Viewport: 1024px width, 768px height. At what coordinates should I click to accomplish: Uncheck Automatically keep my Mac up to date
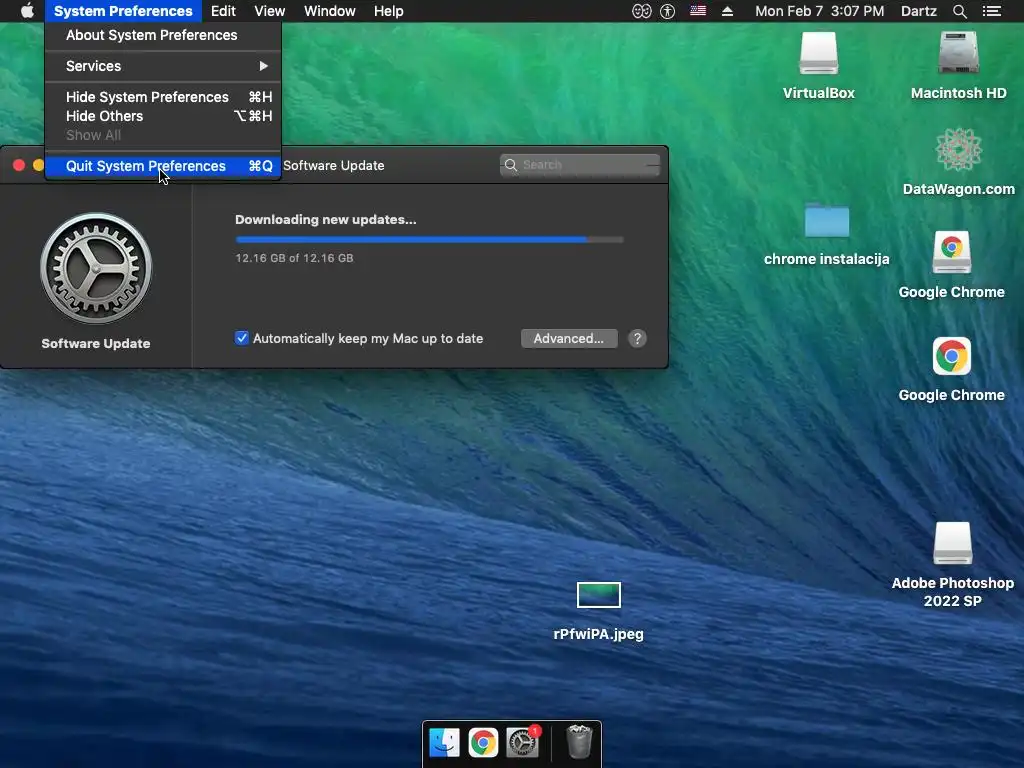point(242,338)
